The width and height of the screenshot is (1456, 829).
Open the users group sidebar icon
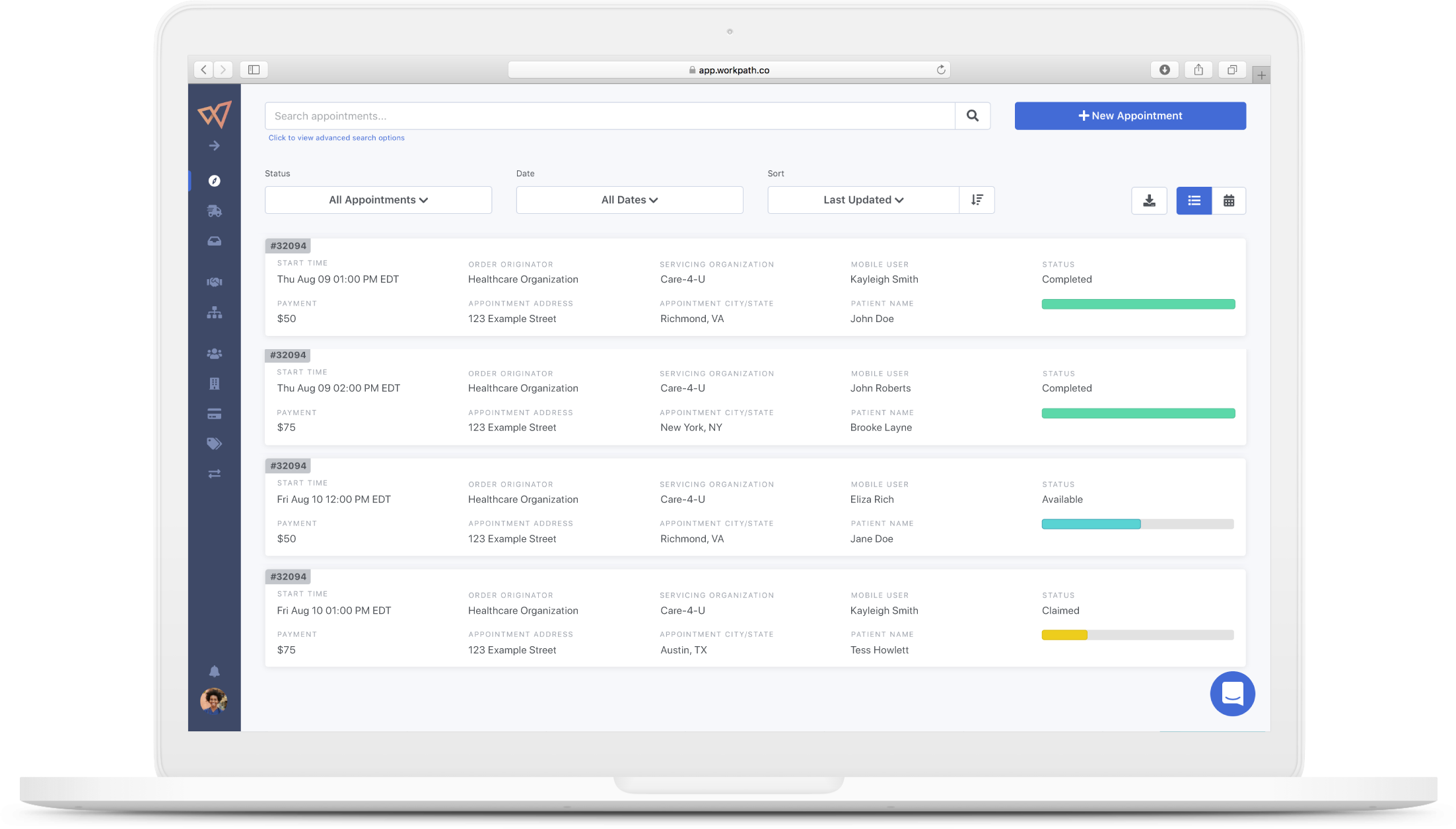tap(214, 354)
